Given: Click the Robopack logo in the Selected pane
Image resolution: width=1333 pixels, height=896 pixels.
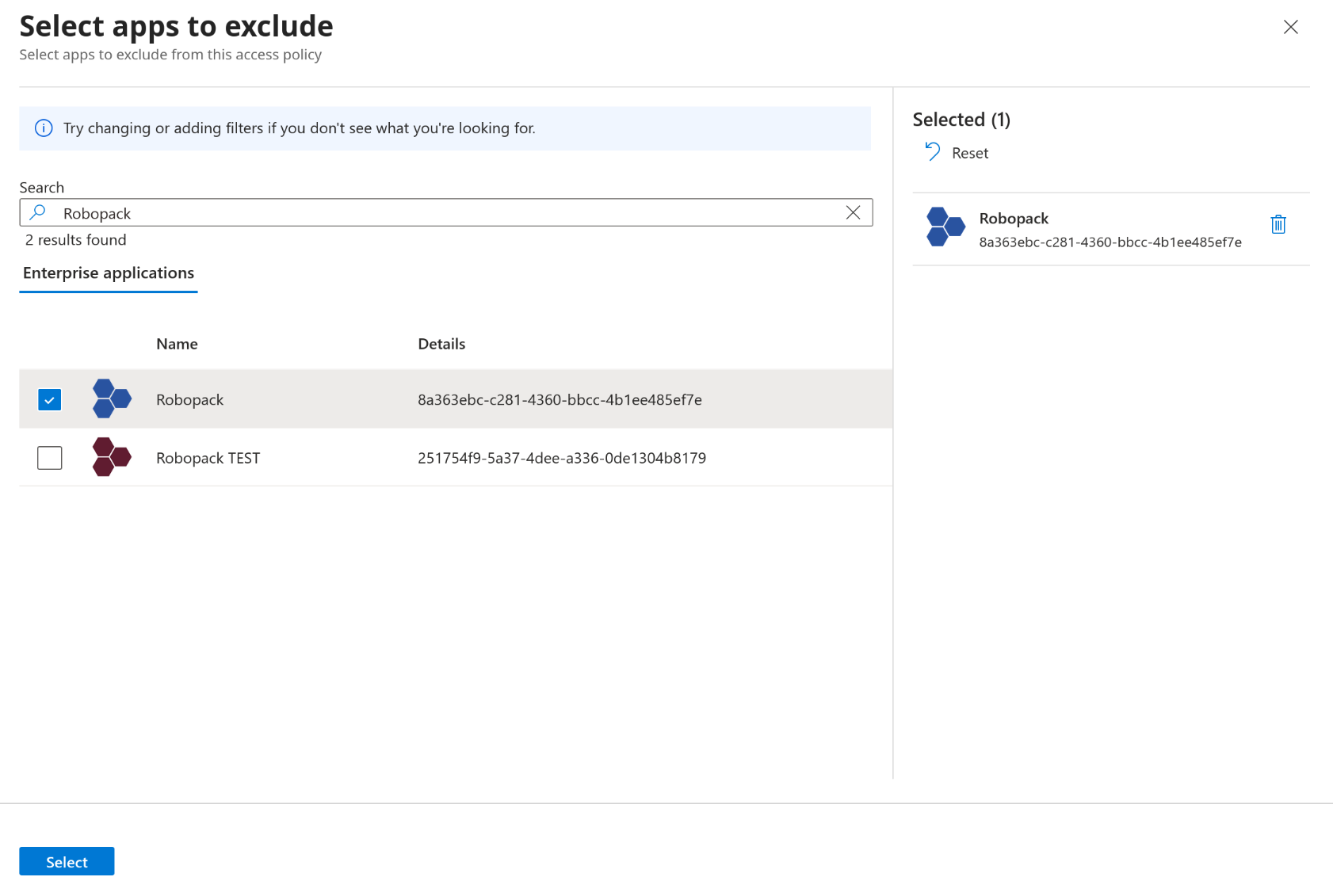Looking at the screenshot, I should 945,227.
